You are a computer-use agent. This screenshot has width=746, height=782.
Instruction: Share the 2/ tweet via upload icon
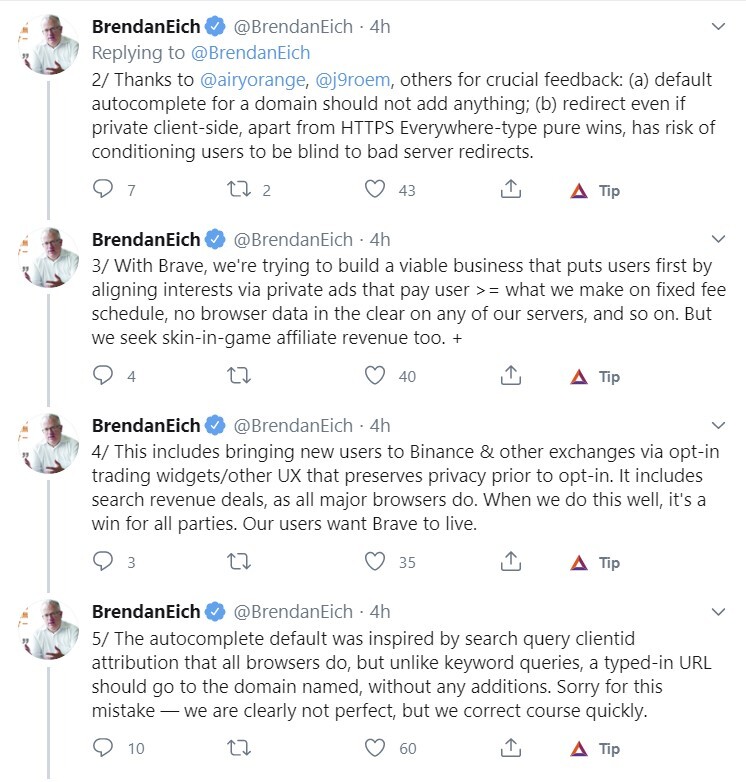(x=511, y=190)
